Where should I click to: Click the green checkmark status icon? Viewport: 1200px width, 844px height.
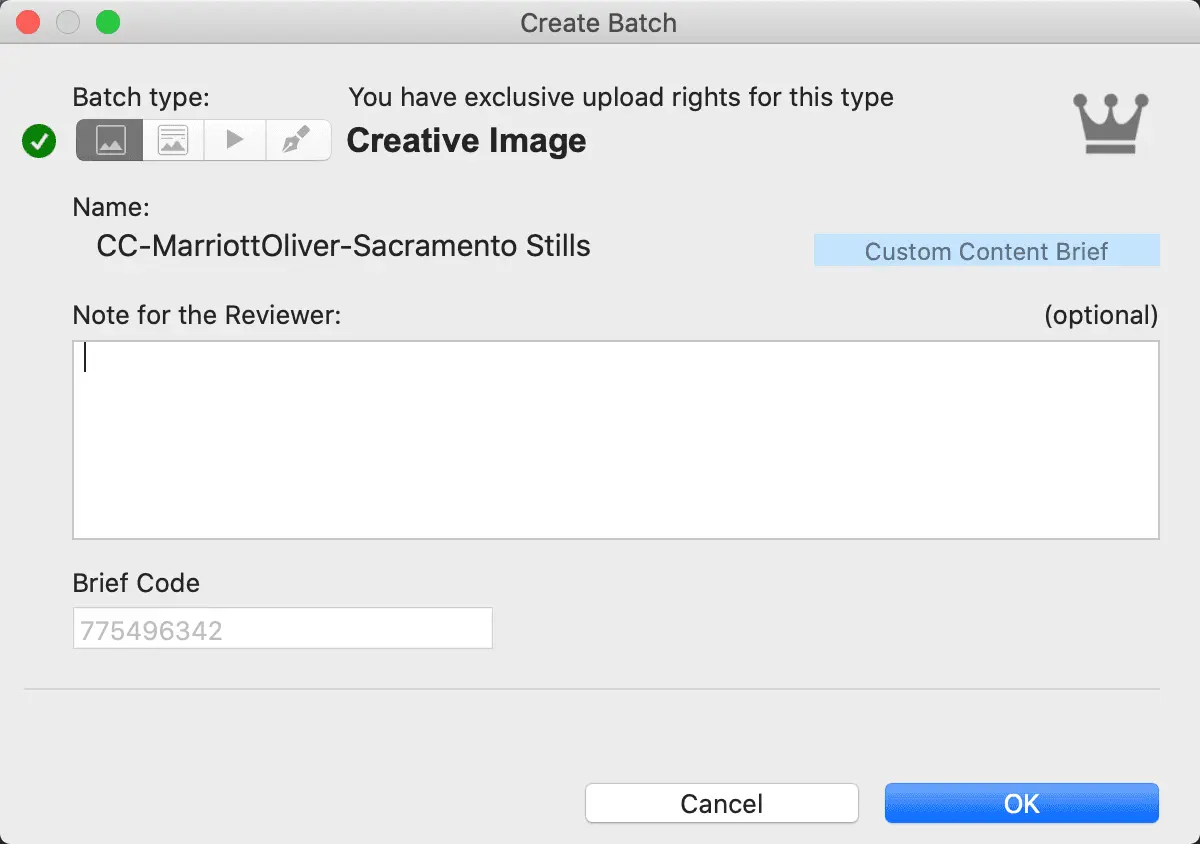(39, 142)
